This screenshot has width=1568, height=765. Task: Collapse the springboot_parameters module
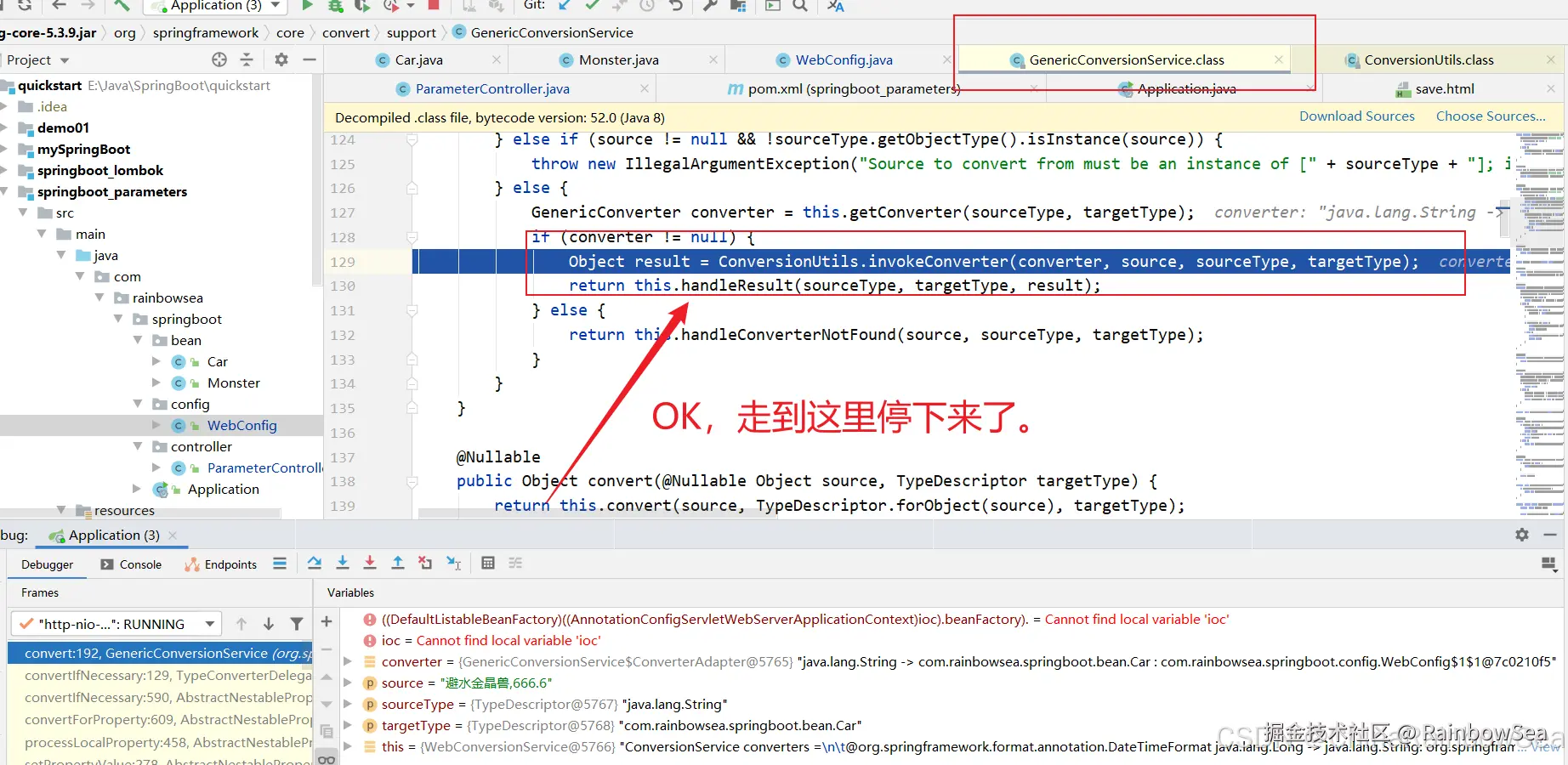[4, 191]
